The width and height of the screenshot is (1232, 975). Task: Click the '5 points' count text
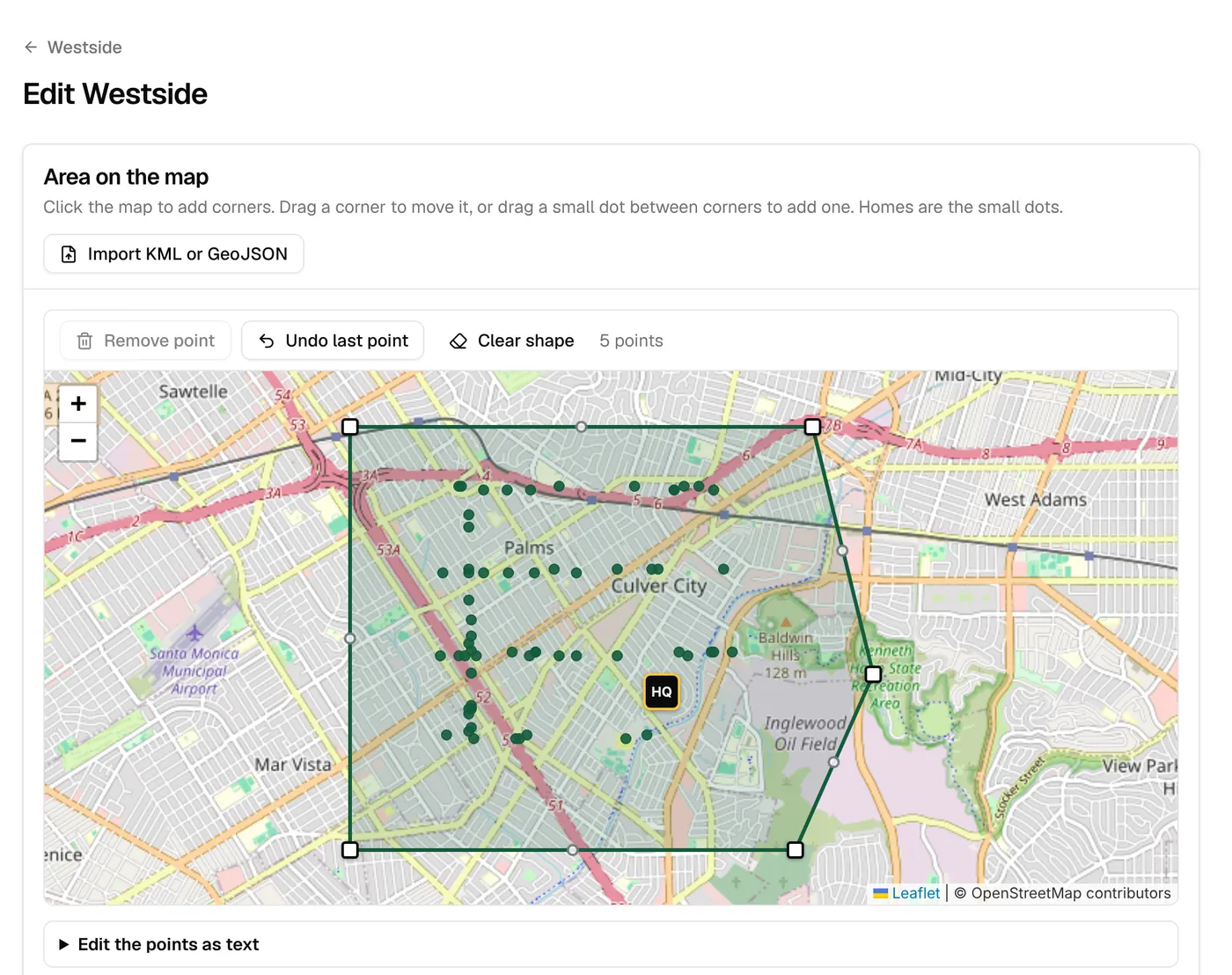[631, 341]
